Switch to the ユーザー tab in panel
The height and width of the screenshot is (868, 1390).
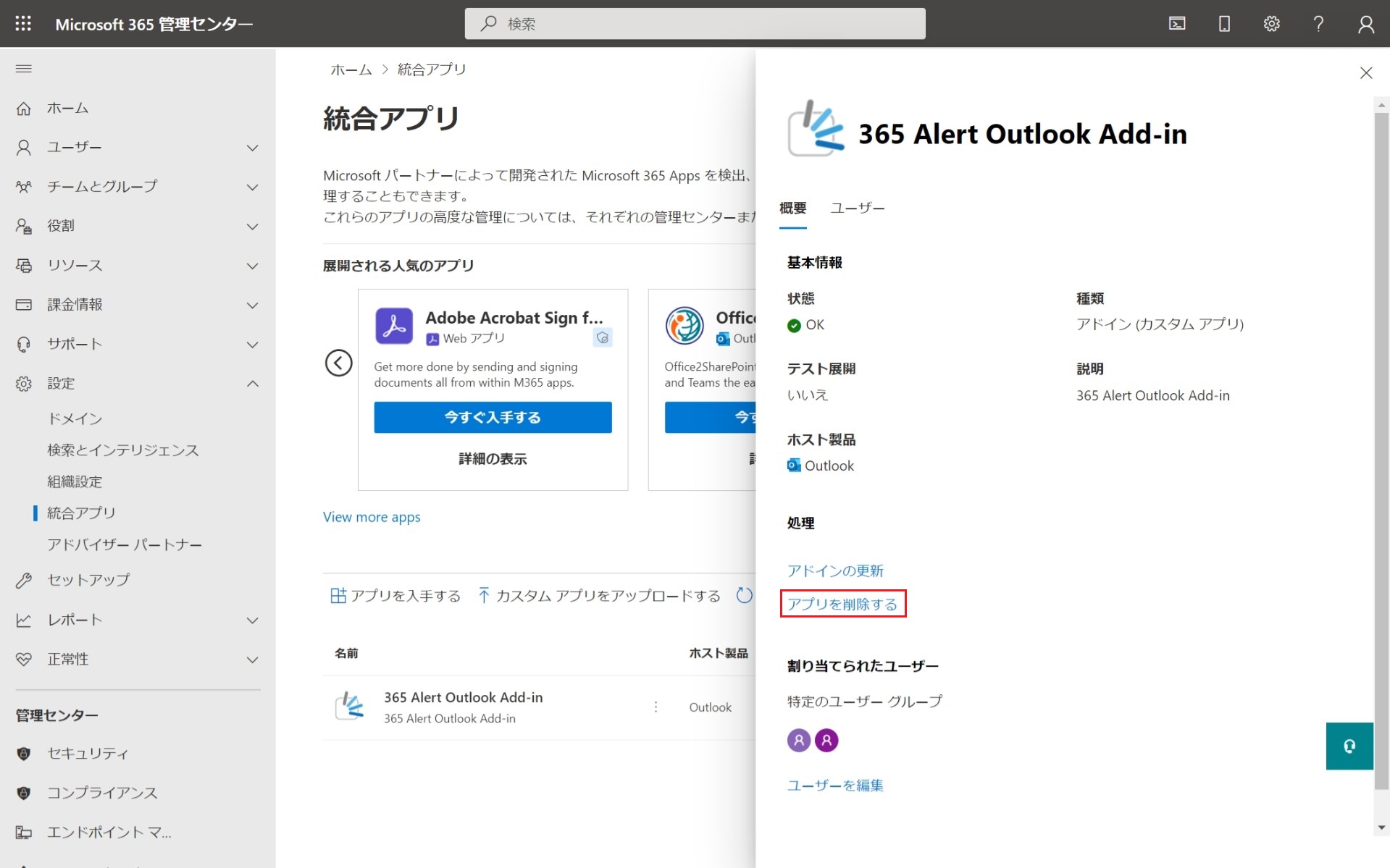click(857, 208)
